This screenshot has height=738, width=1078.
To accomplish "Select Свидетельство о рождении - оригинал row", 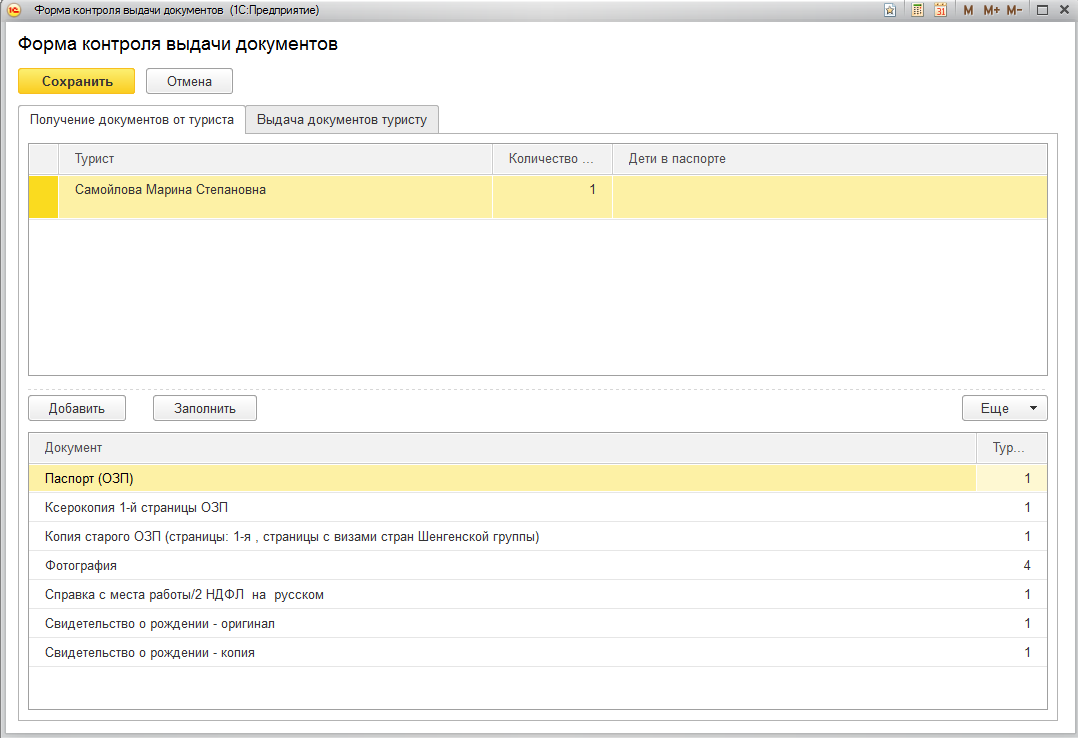I will pos(538,623).
